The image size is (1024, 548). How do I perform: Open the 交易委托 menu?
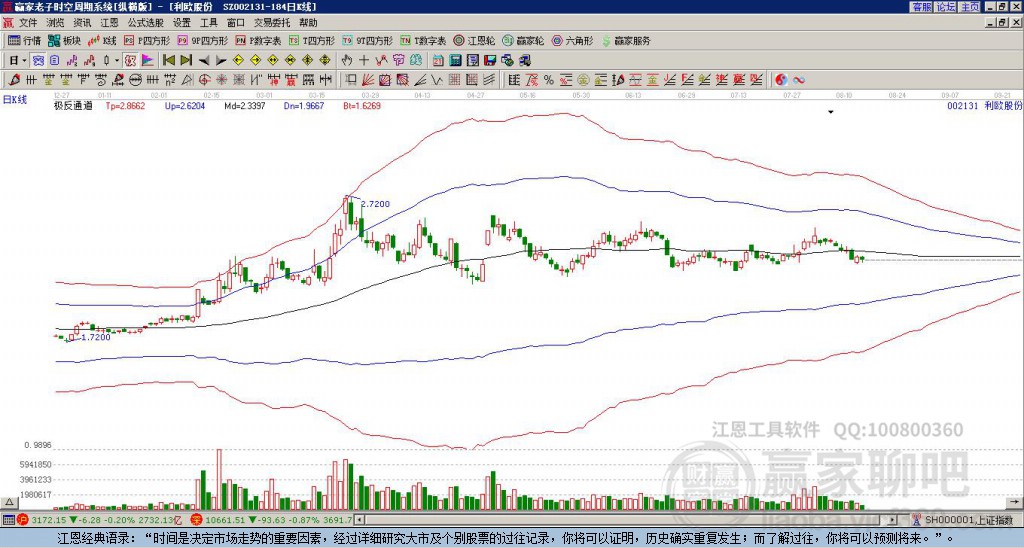pos(272,23)
